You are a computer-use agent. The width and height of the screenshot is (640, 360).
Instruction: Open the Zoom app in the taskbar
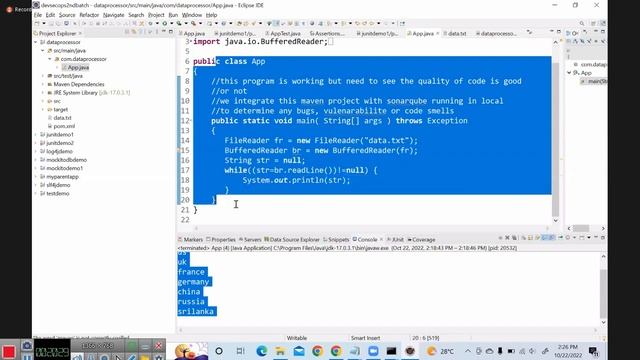373,351
